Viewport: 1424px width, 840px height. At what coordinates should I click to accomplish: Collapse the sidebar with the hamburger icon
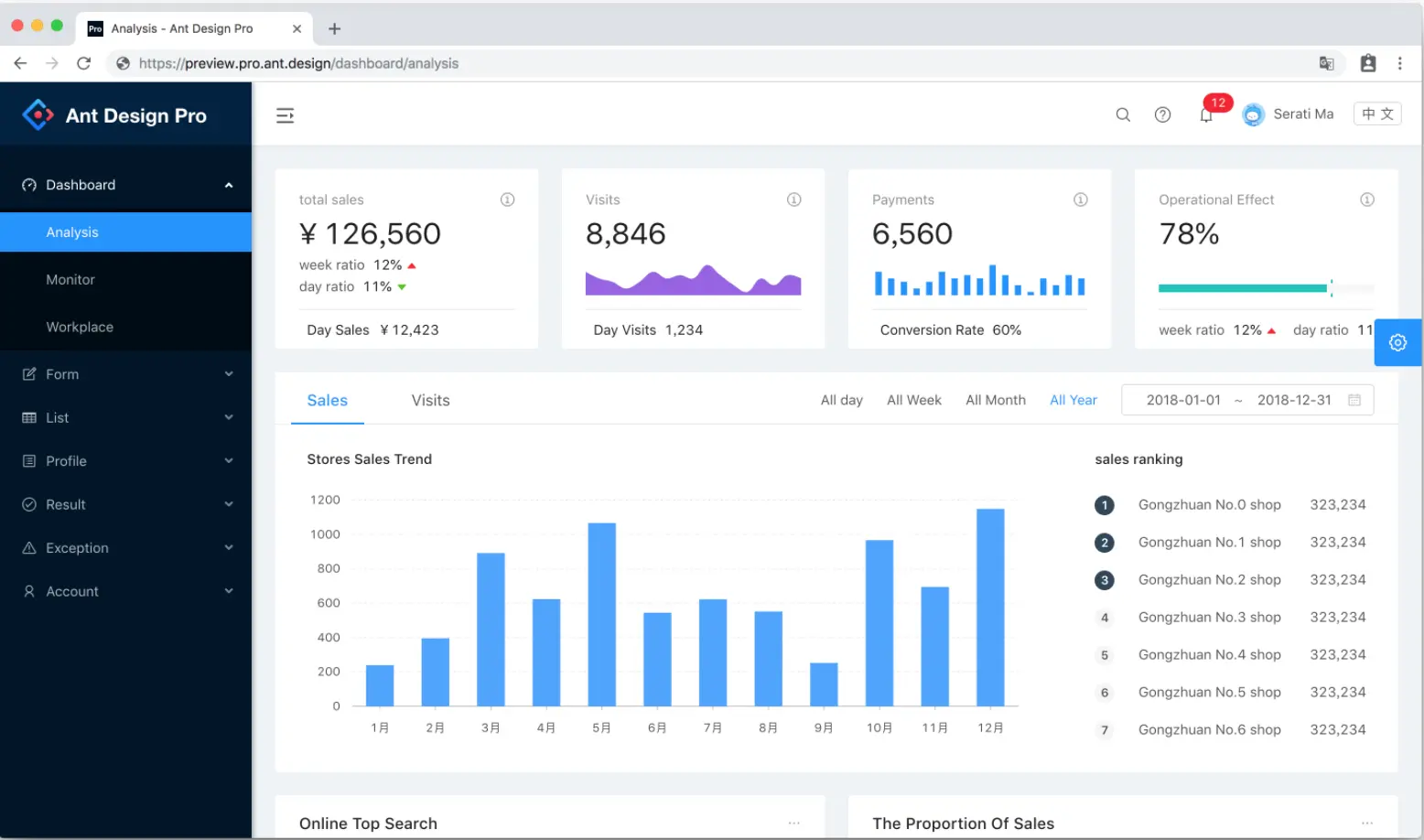point(285,115)
